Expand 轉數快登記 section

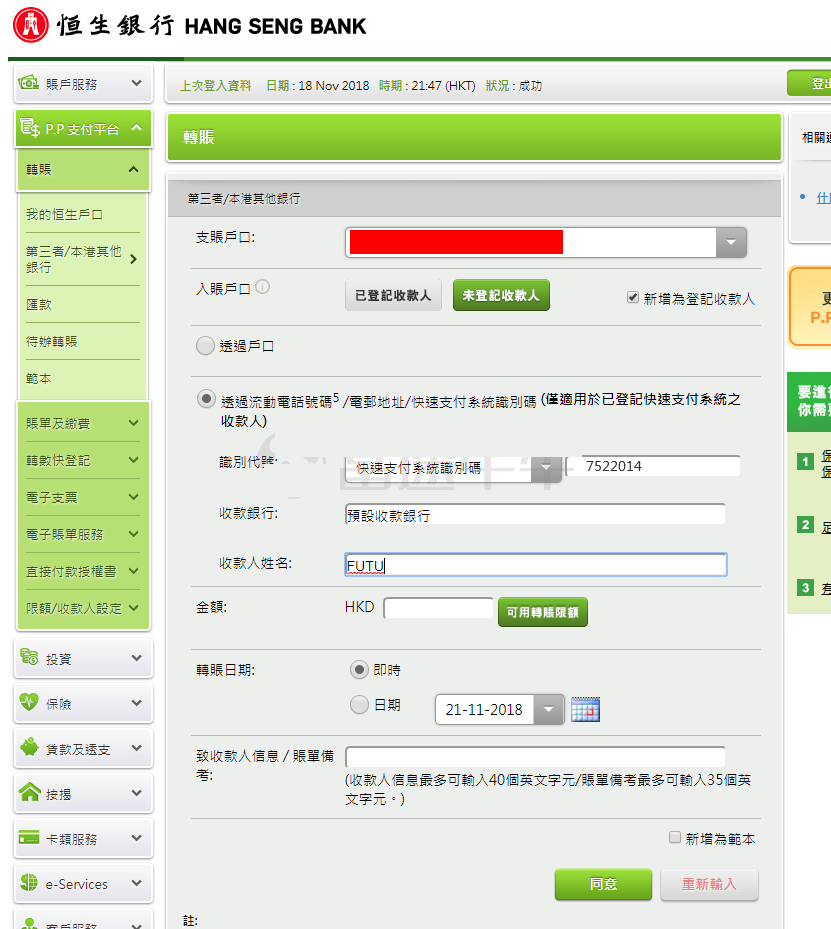pos(83,460)
